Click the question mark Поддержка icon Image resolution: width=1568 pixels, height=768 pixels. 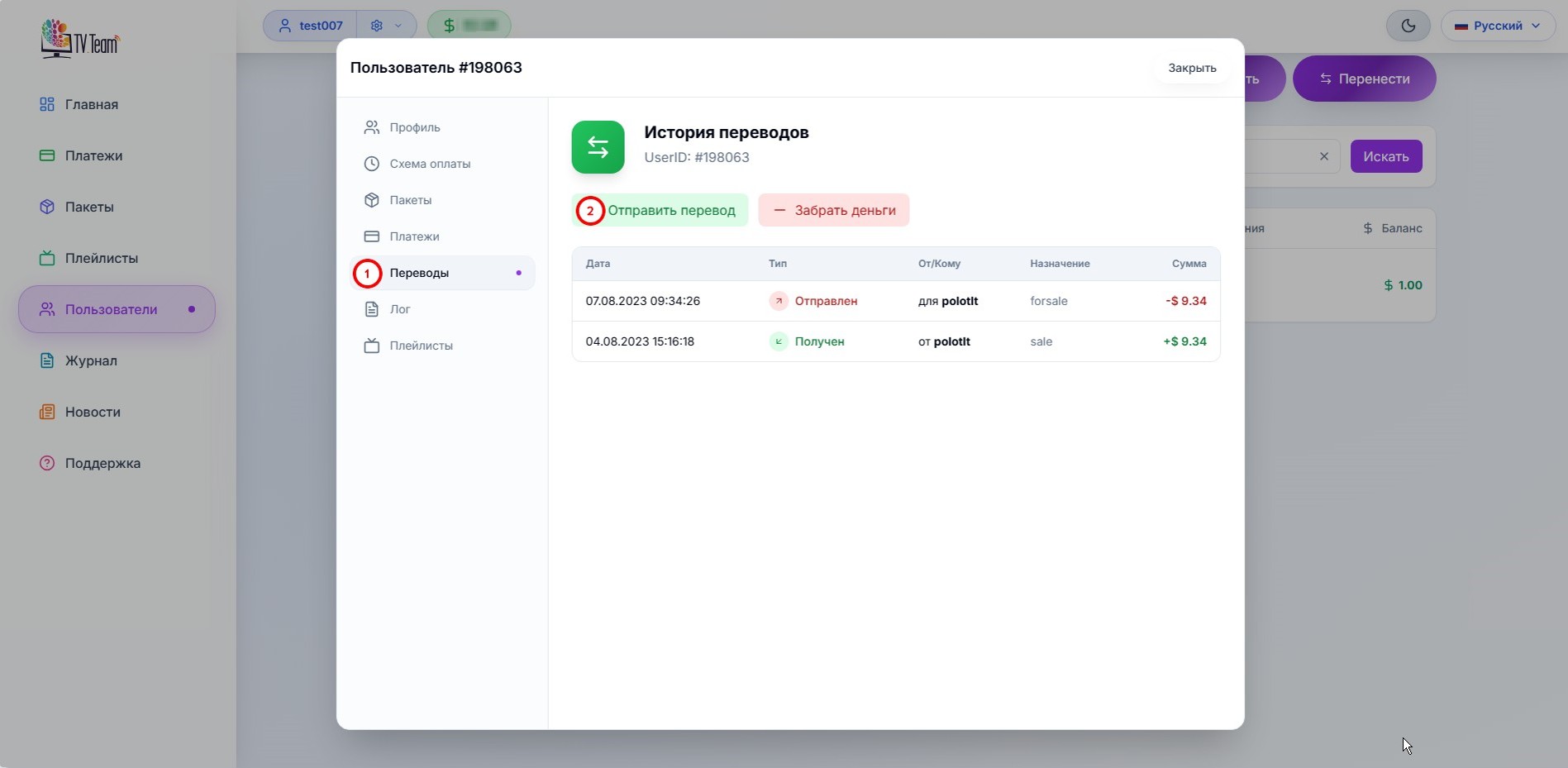[x=47, y=463]
